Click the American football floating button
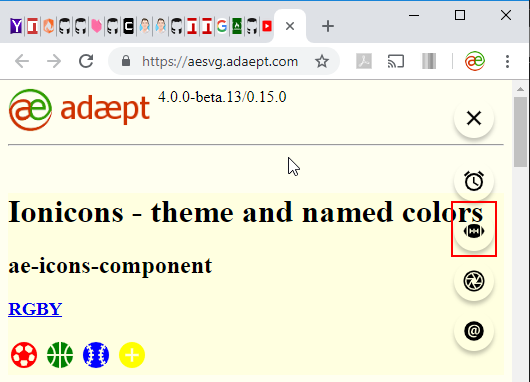 474,231
